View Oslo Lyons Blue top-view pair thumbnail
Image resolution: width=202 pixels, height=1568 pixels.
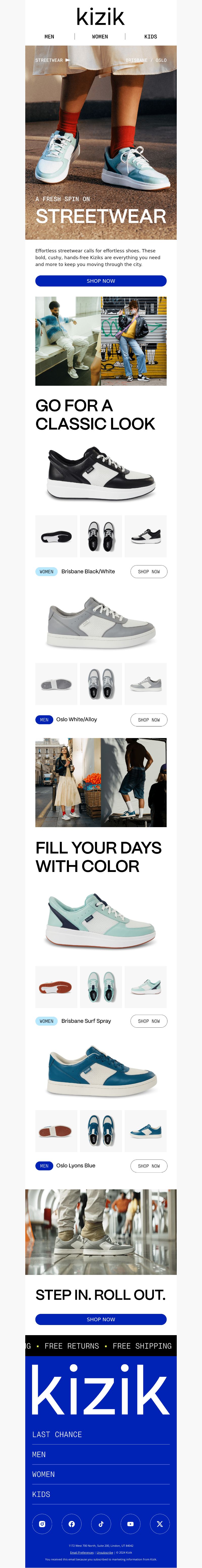coord(101,1131)
